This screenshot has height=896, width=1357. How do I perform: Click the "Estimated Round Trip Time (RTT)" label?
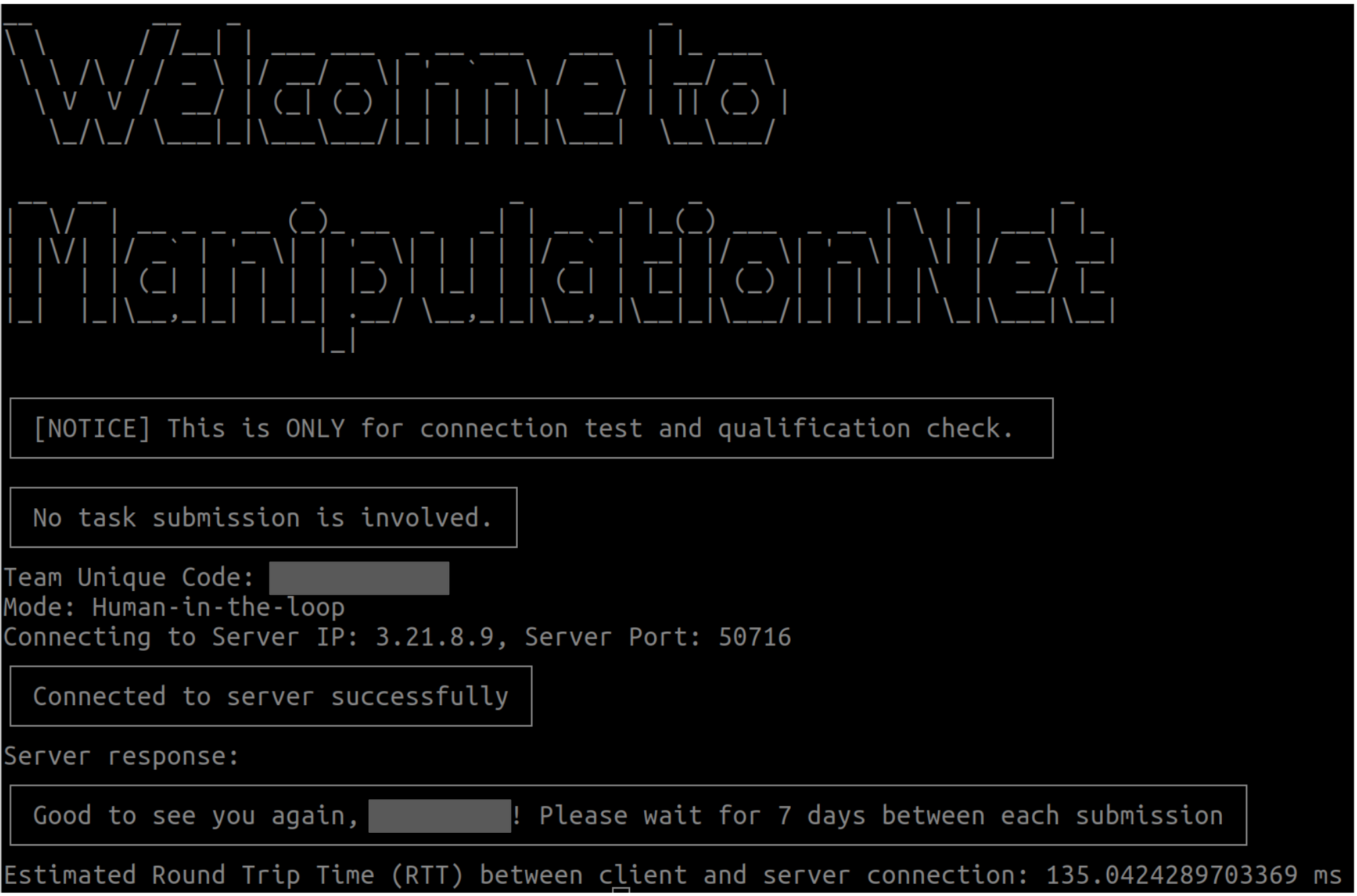tap(234, 874)
